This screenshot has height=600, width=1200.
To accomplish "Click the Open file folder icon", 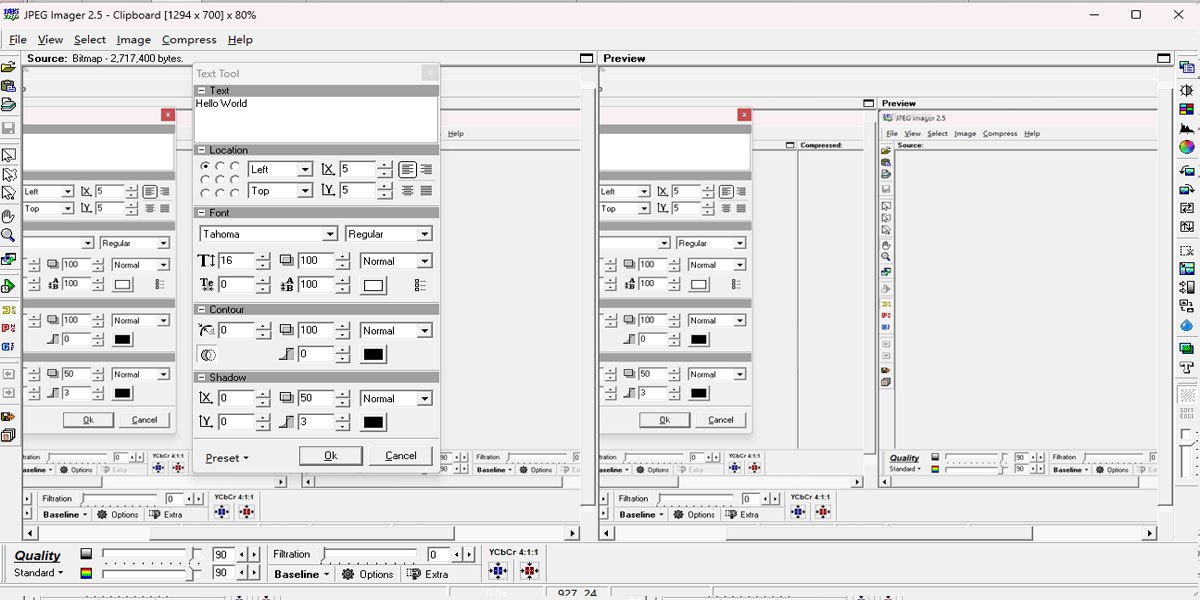I will pos(8,67).
